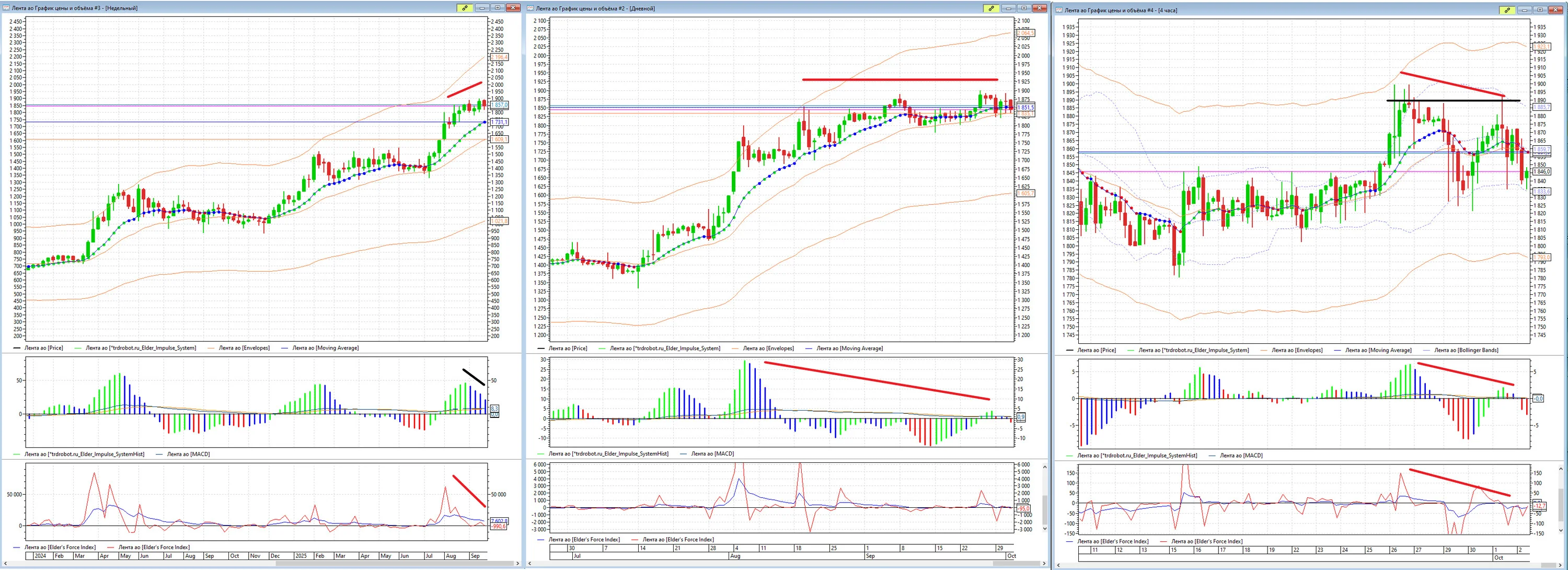This screenshot has height=570, width=1568.
Task: Select the 'Лента ао [Envelopes]' legend in the 4-hour chart
Action: click(x=1297, y=350)
